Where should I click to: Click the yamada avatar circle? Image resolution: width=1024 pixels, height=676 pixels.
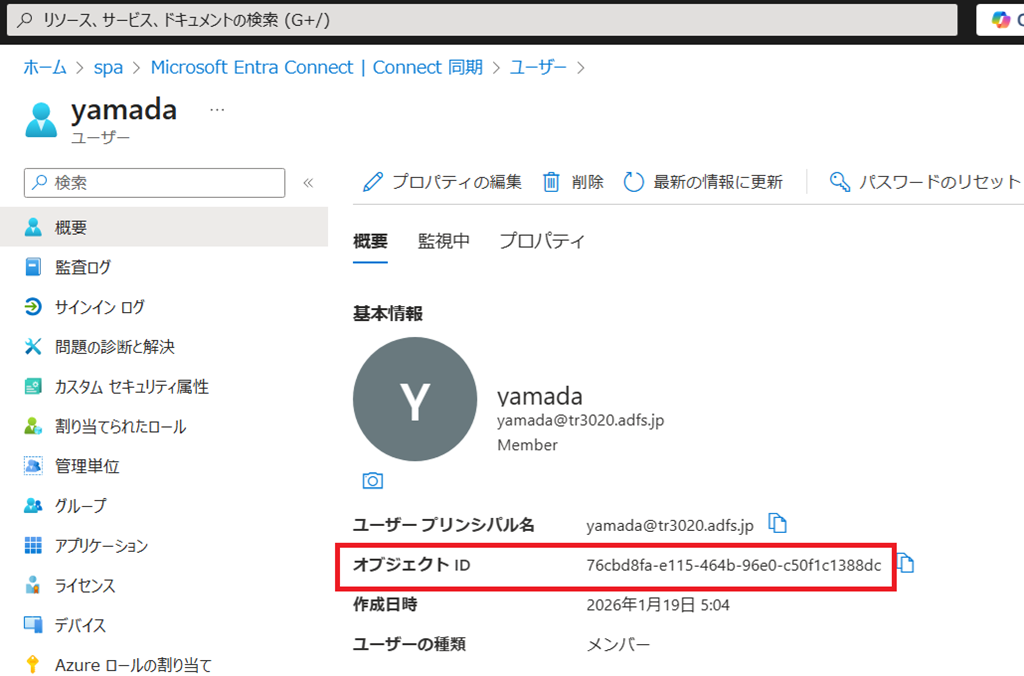point(415,400)
